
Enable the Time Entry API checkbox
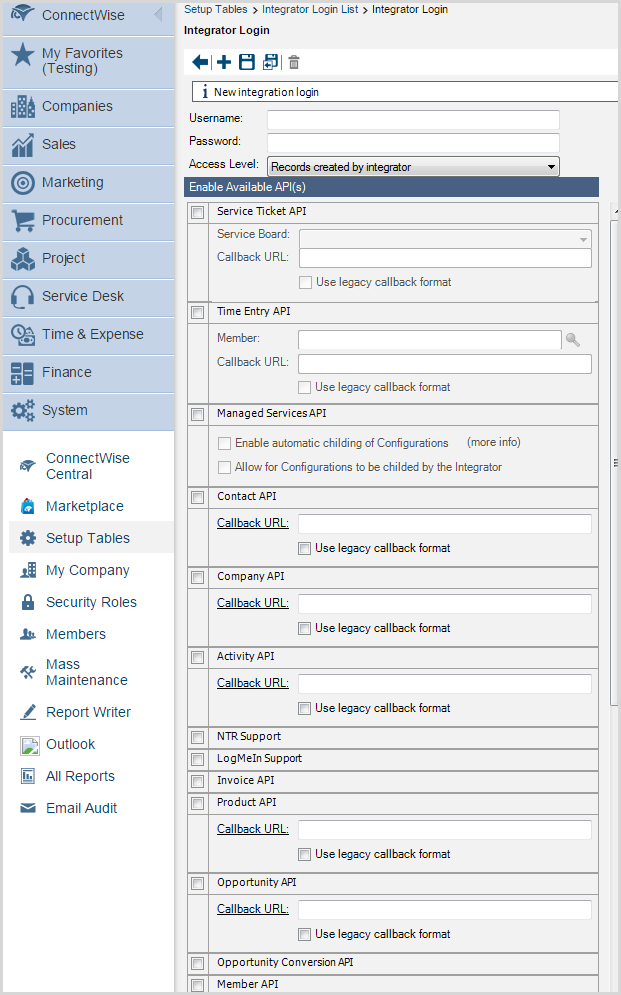point(197,313)
